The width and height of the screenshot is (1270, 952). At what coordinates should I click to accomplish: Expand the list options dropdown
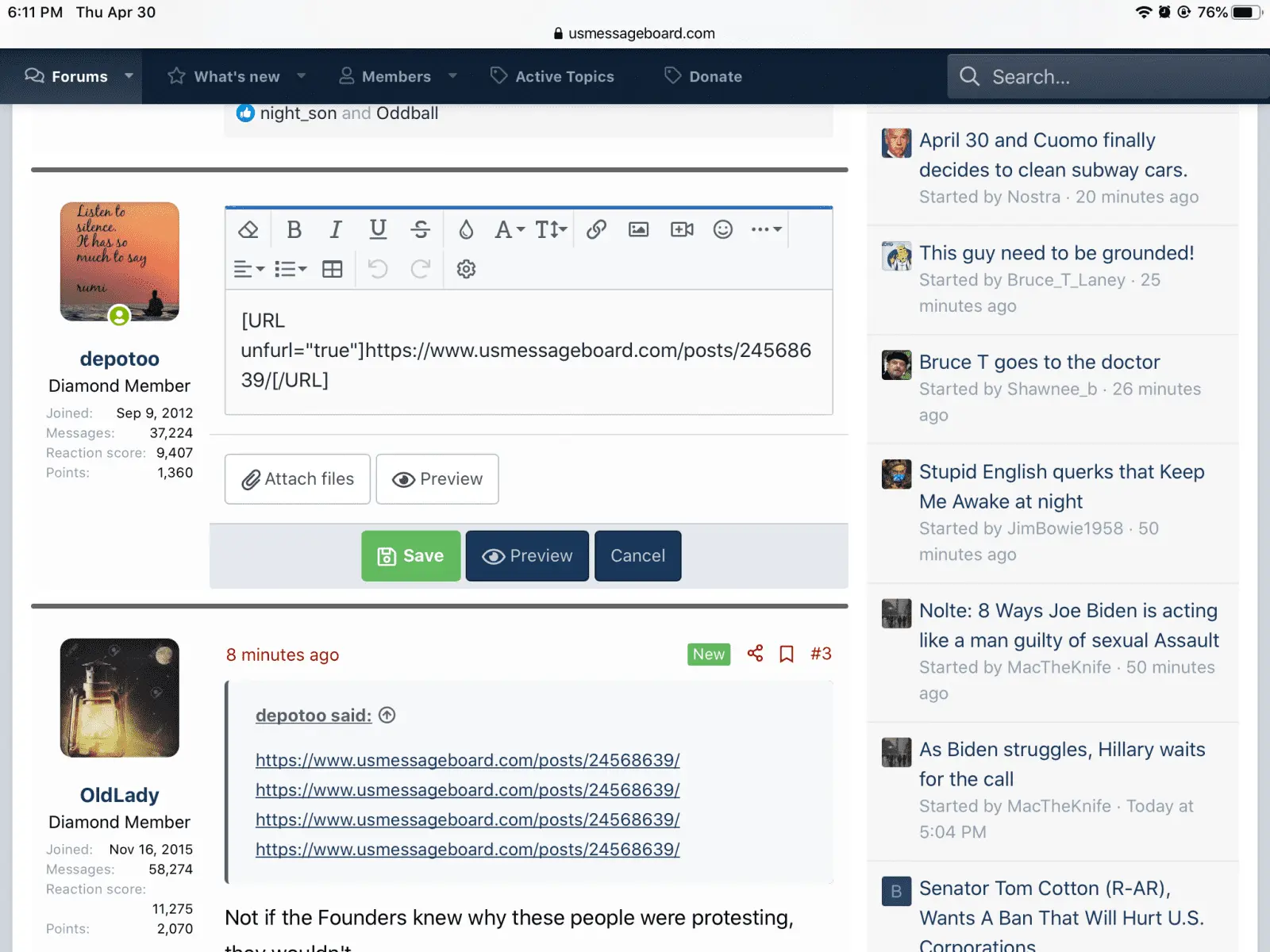pos(291,270)
